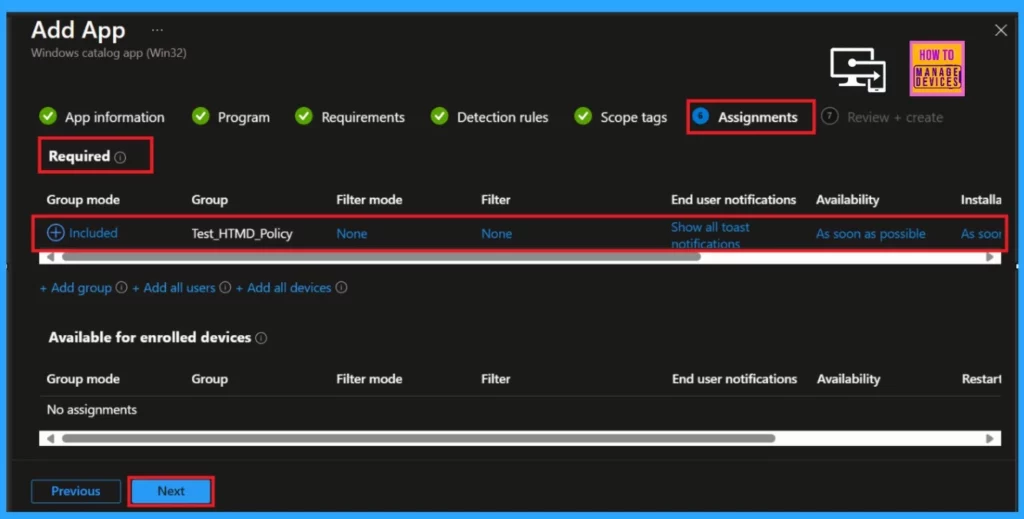Go to the Scope tags step

click(x=621, y=117)
